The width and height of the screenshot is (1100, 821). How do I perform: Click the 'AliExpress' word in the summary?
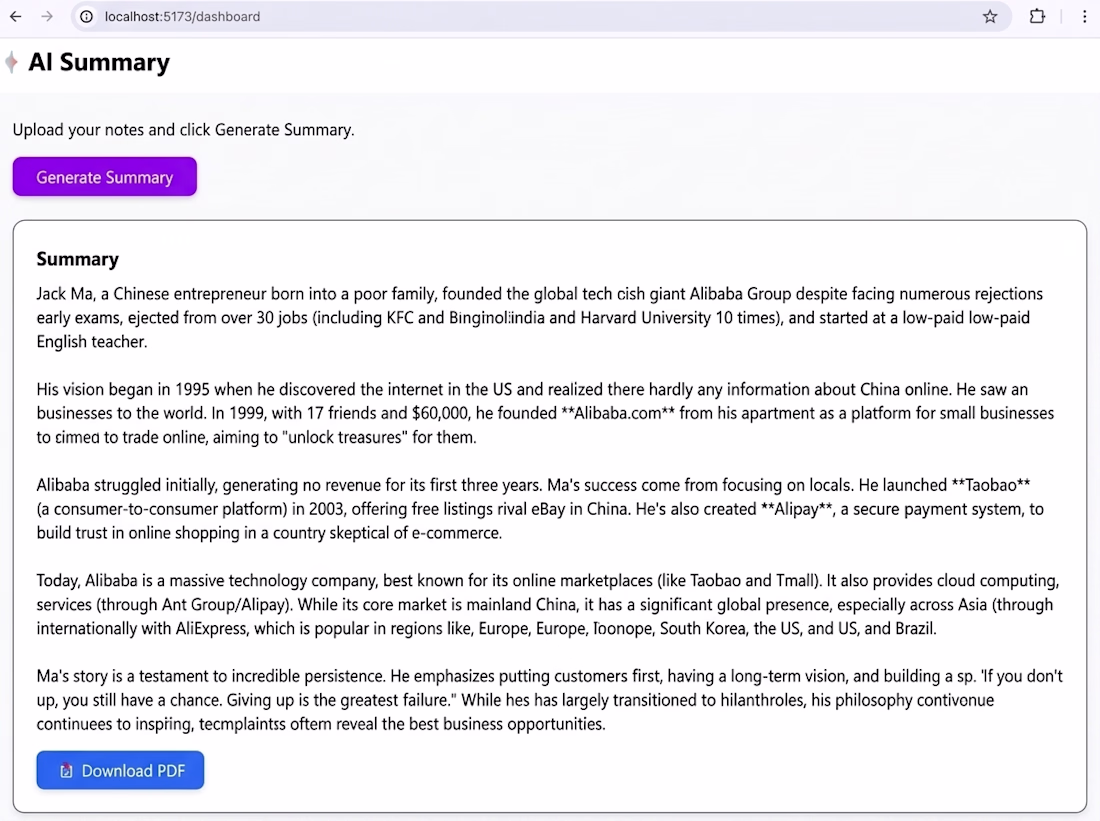(x=210, y=628)
